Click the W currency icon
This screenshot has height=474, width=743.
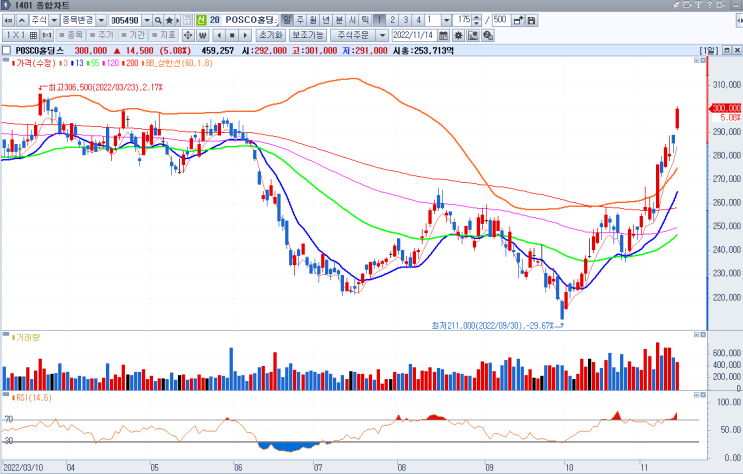203,36
